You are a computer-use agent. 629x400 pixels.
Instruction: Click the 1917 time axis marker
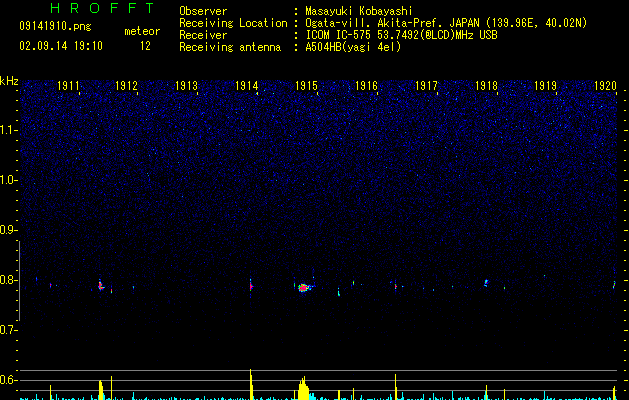[426, 86]
